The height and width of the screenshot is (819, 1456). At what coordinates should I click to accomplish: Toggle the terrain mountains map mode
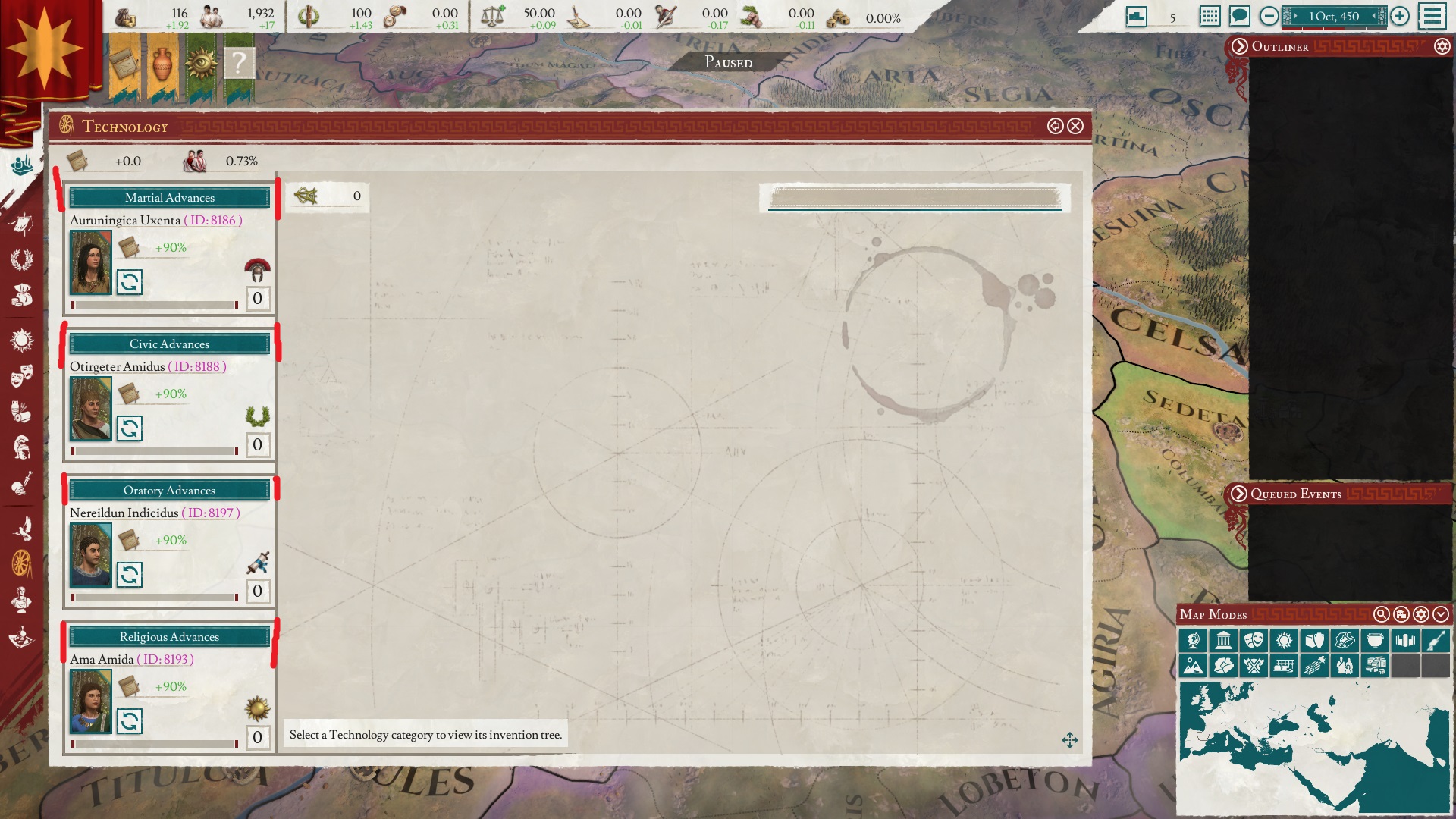click(1193, 666)
